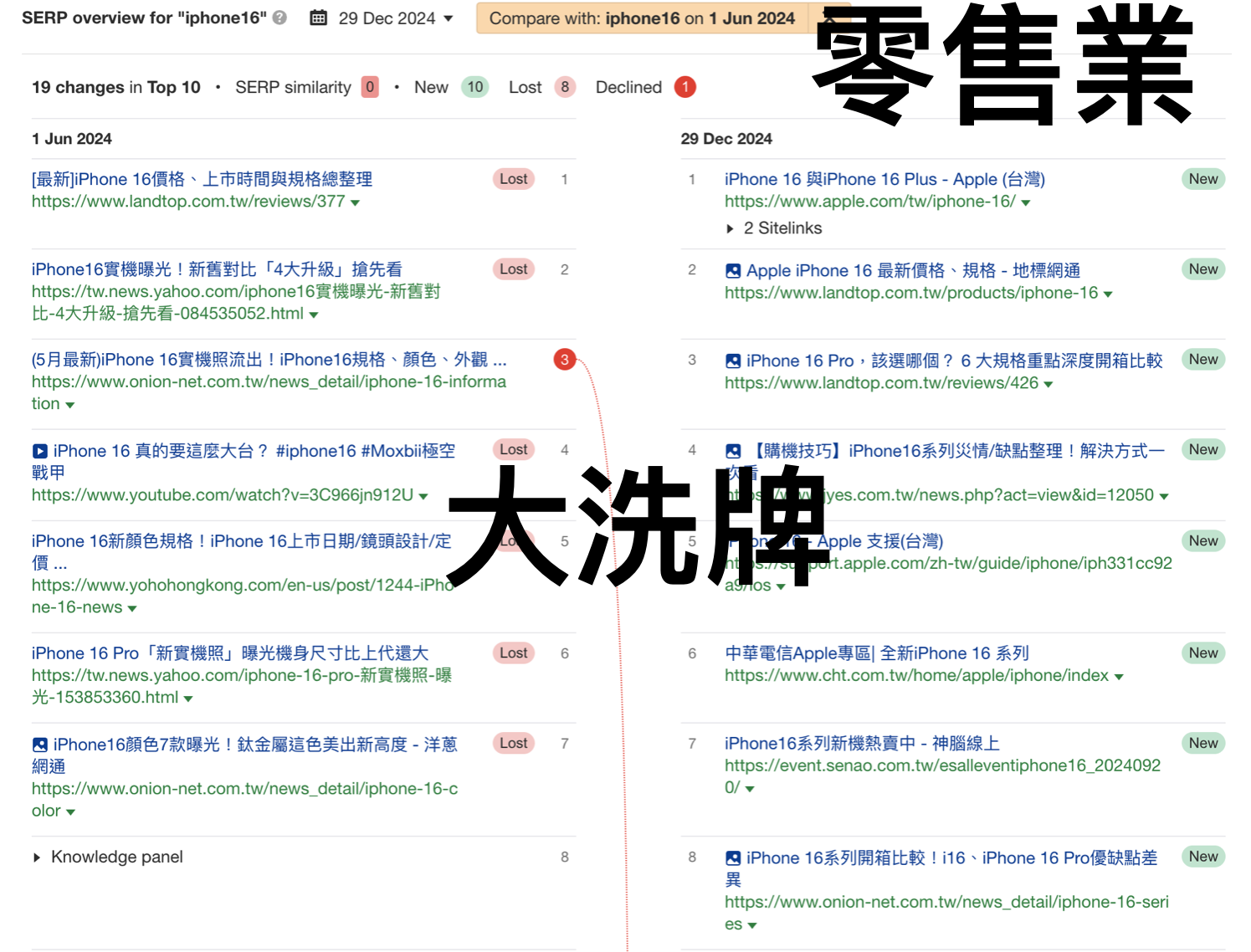
Task: Click the Declined 1 red badge
Action: (685, 87)
